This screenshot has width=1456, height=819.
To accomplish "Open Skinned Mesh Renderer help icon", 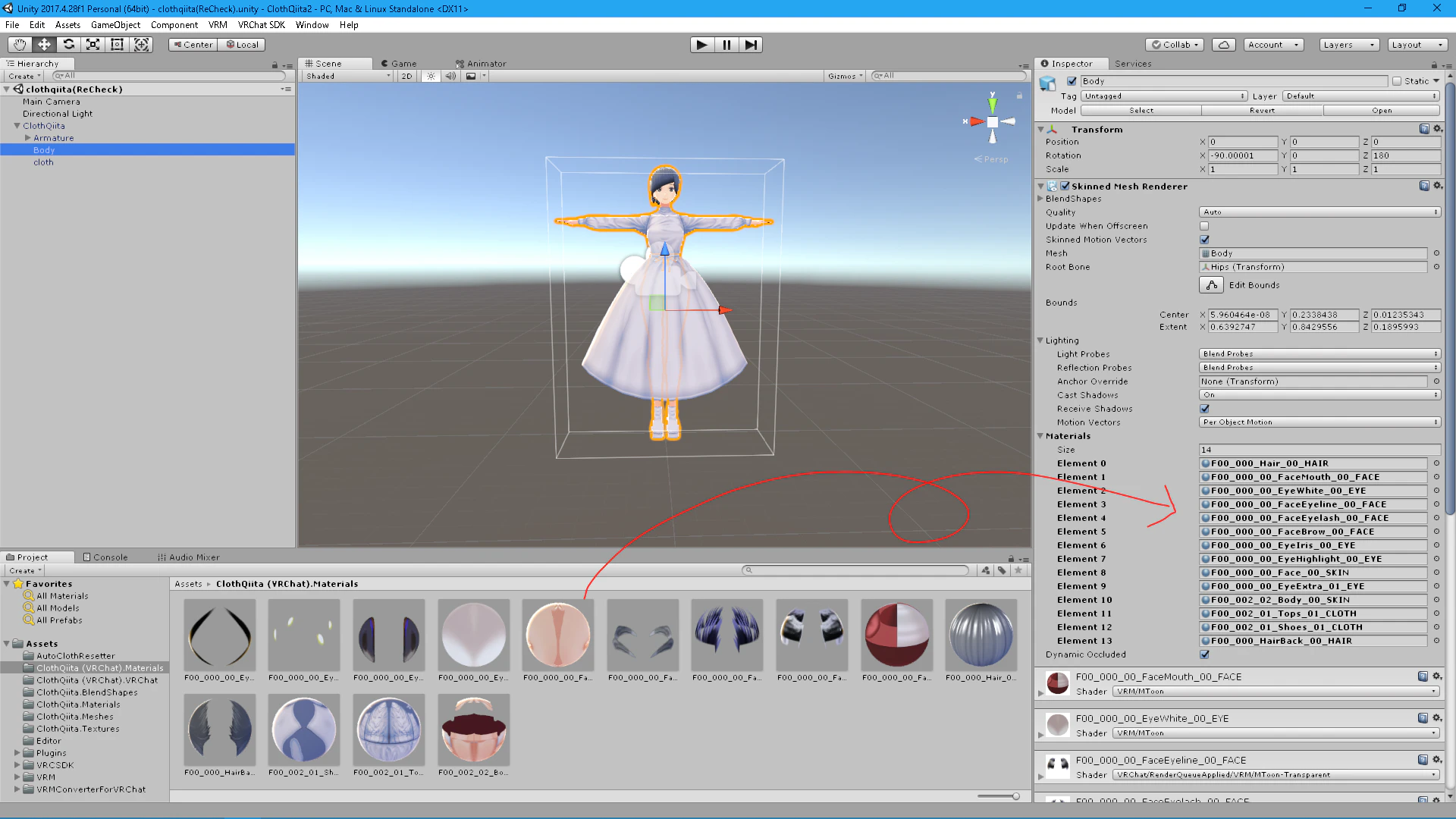I will pos(1424,186).
